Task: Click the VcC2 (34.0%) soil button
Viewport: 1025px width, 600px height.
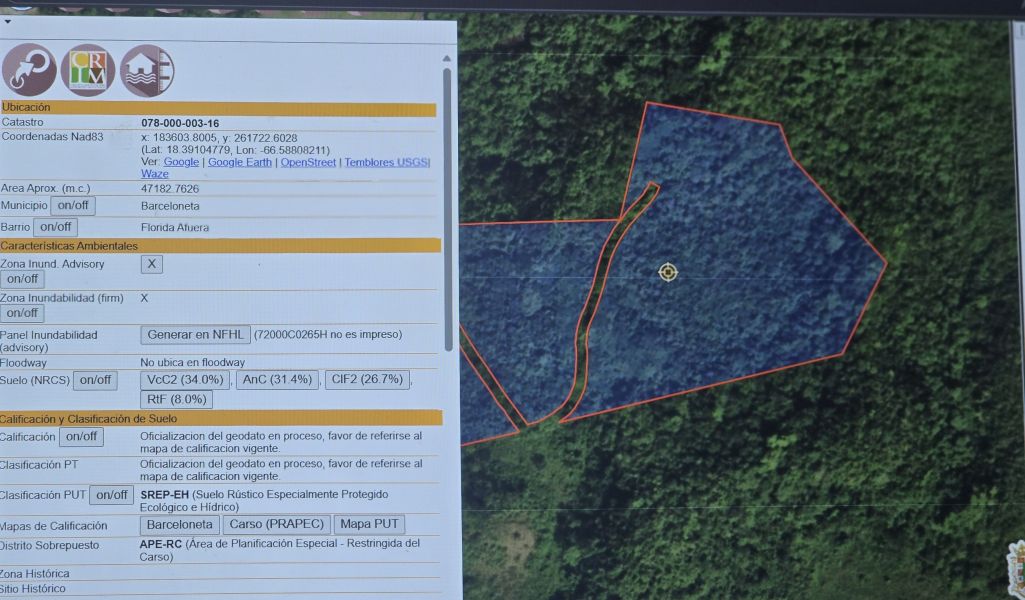Action: click(185, 380)
